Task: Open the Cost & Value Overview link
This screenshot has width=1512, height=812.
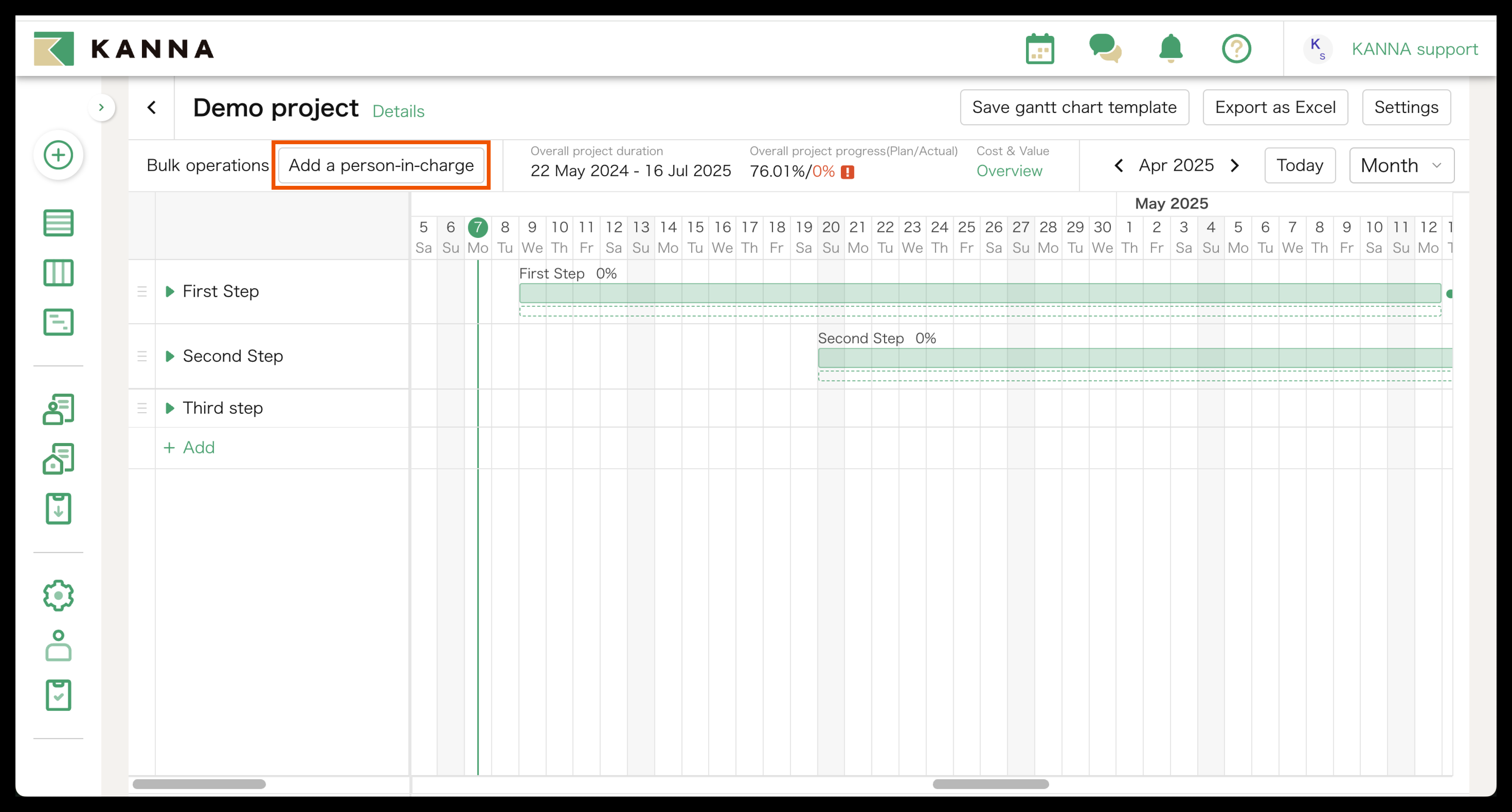Action: [1009, 171]
